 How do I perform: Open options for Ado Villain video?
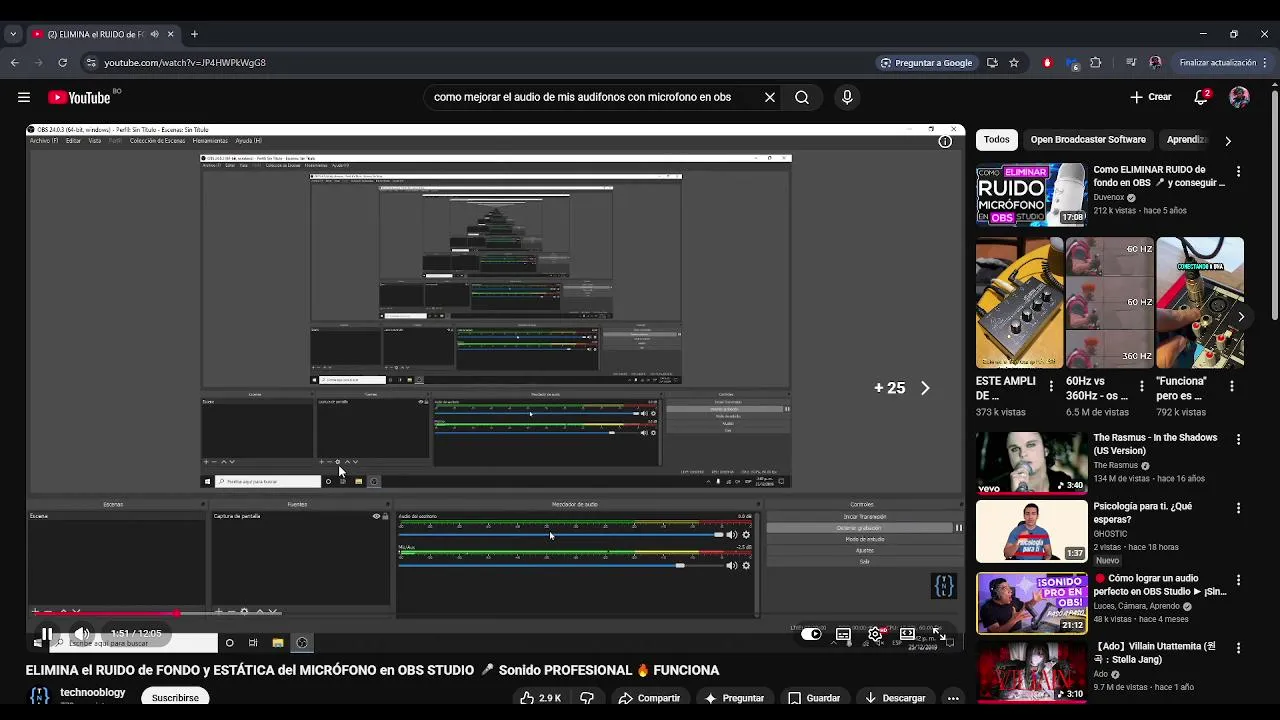tap(1238, 648)
